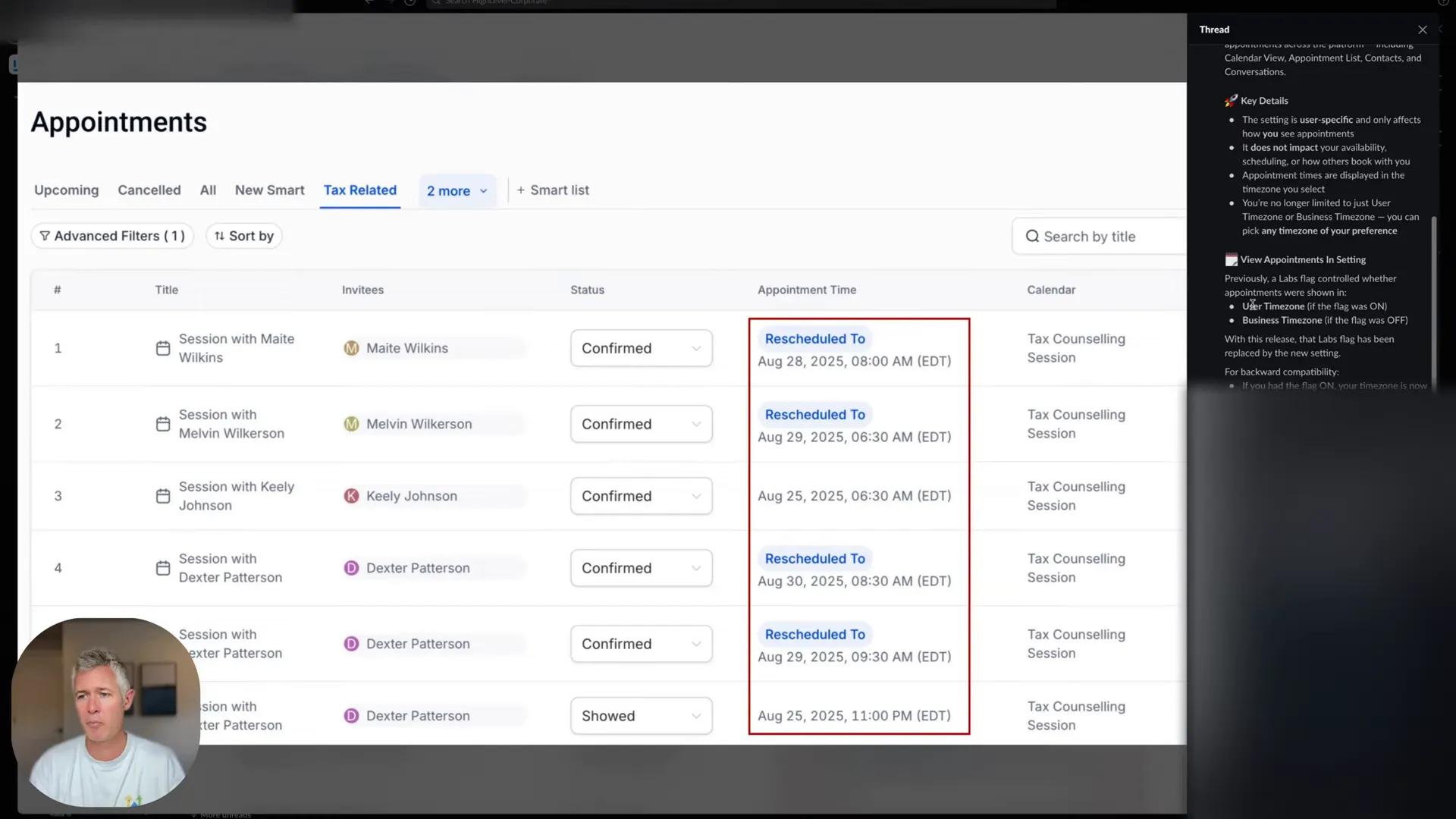Click the magnifier icon in Search by title
Screen dimensions: 1456x819
(1032, 237)
